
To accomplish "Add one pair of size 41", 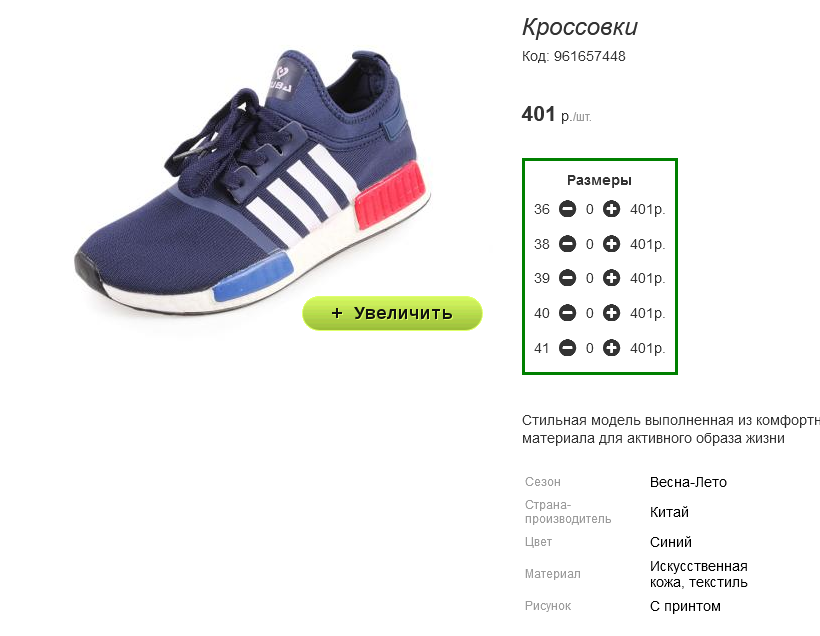I will pos(611,348).
